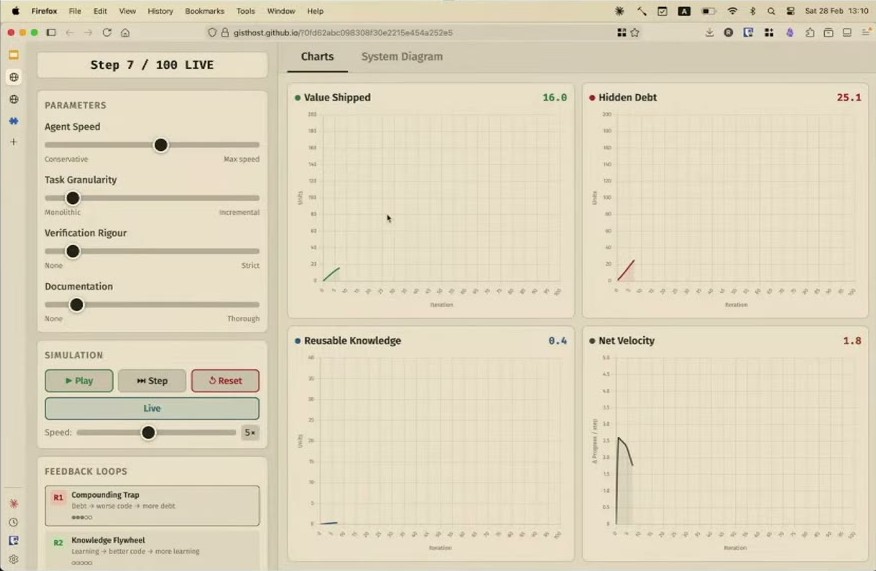Viewport: 876px width, 571px height.
Task: Open the Help menu
Action: (315, 11)
